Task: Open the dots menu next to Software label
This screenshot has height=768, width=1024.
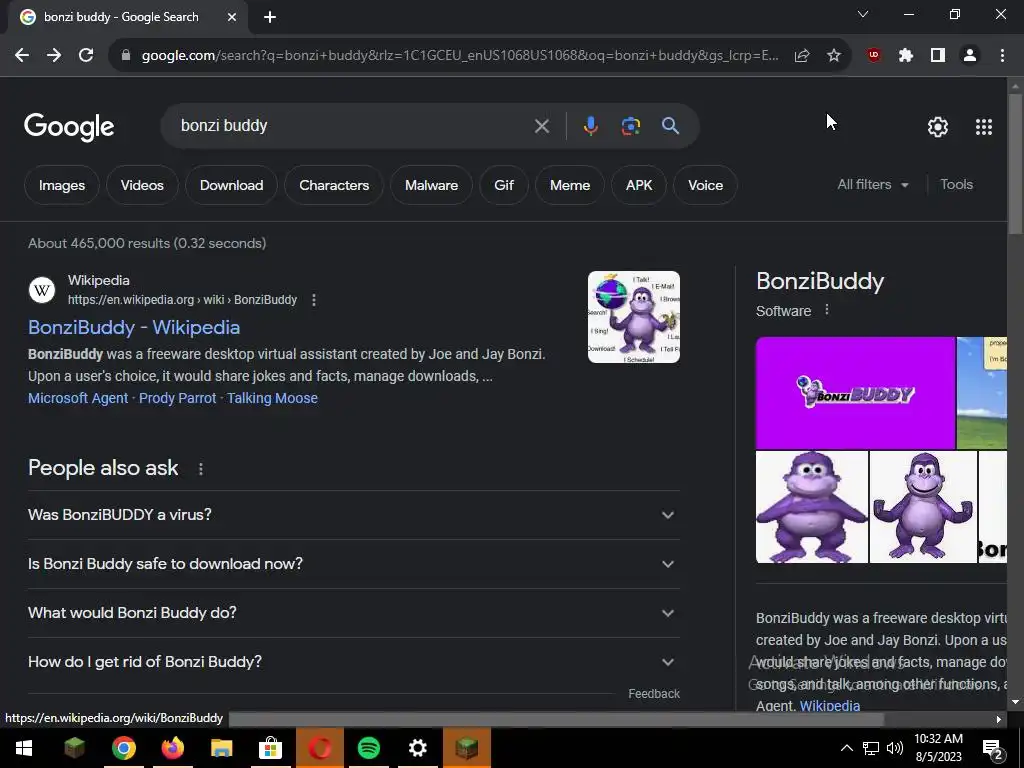Action: coord(827,310)
